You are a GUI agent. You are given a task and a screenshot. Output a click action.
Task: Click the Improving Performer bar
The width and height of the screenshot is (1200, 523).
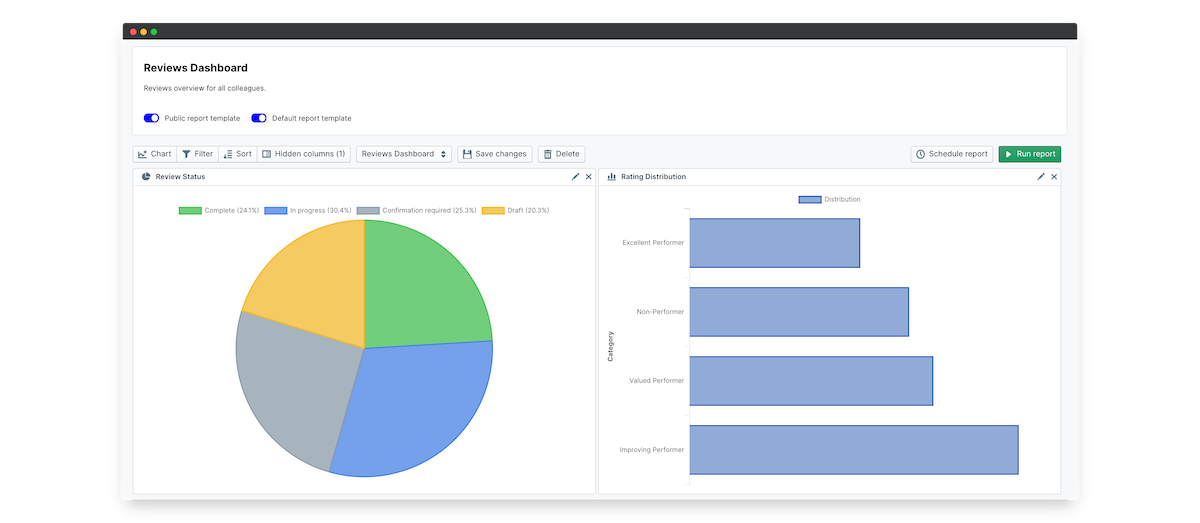pyautogui.click(x=853, y=450)
